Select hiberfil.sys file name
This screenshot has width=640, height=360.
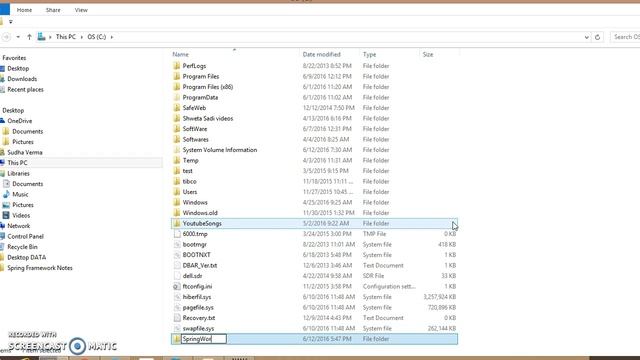coord(197,297)
